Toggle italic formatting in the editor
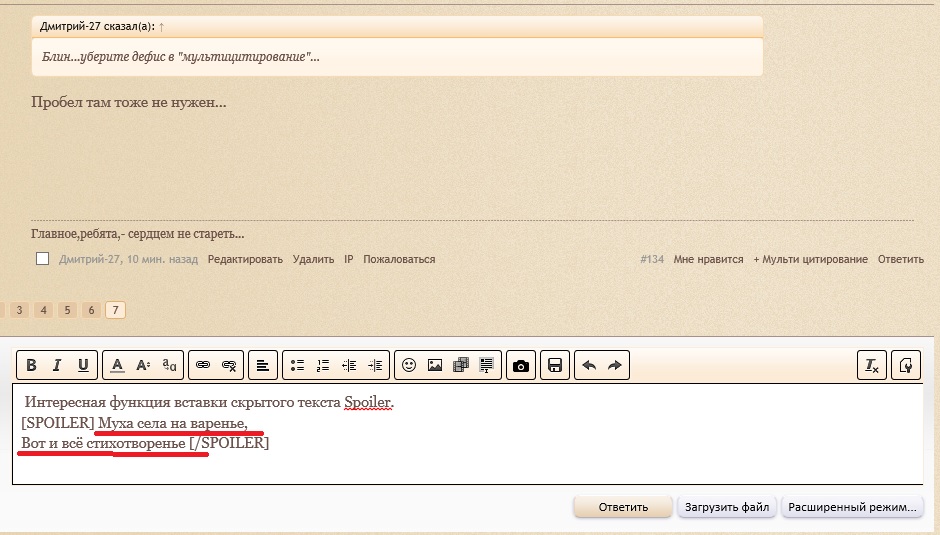 pyautogui.click(x=58, y=365)
